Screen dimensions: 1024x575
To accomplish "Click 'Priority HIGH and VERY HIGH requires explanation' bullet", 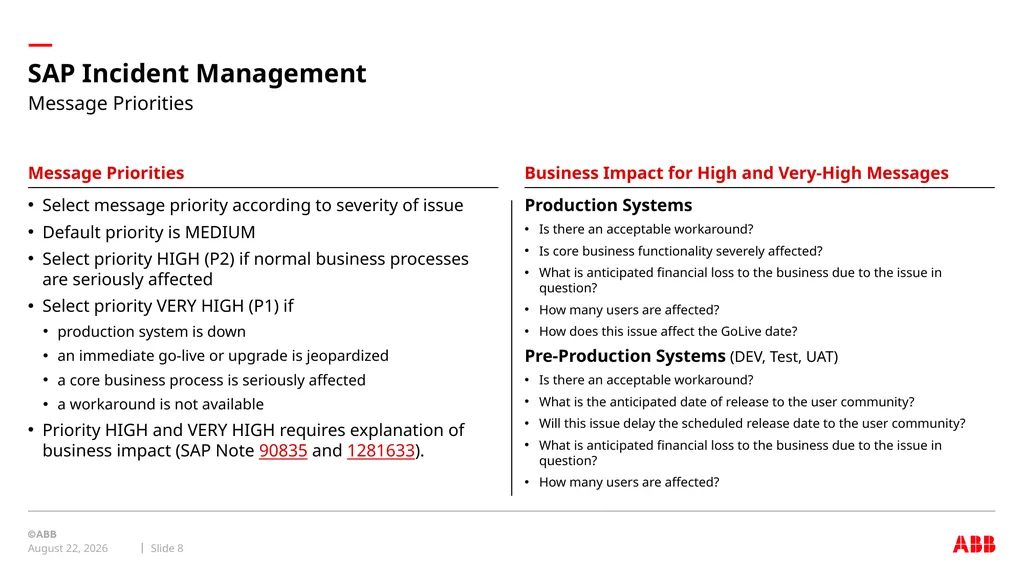I will pyautogui.click(x=253, y=440).
